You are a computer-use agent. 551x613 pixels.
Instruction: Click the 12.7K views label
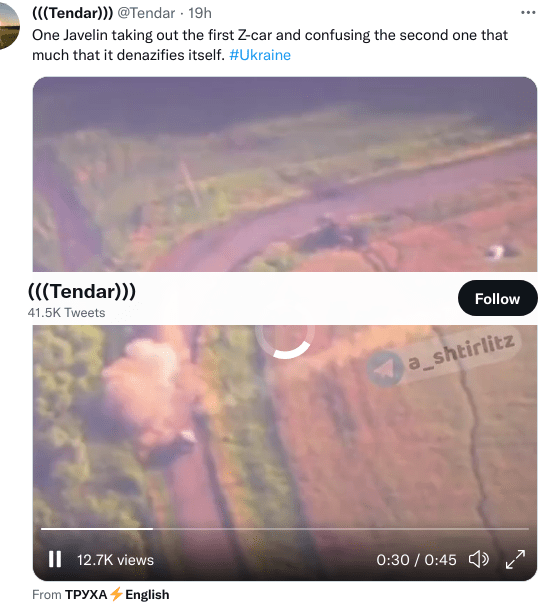[x=115, y=560]
